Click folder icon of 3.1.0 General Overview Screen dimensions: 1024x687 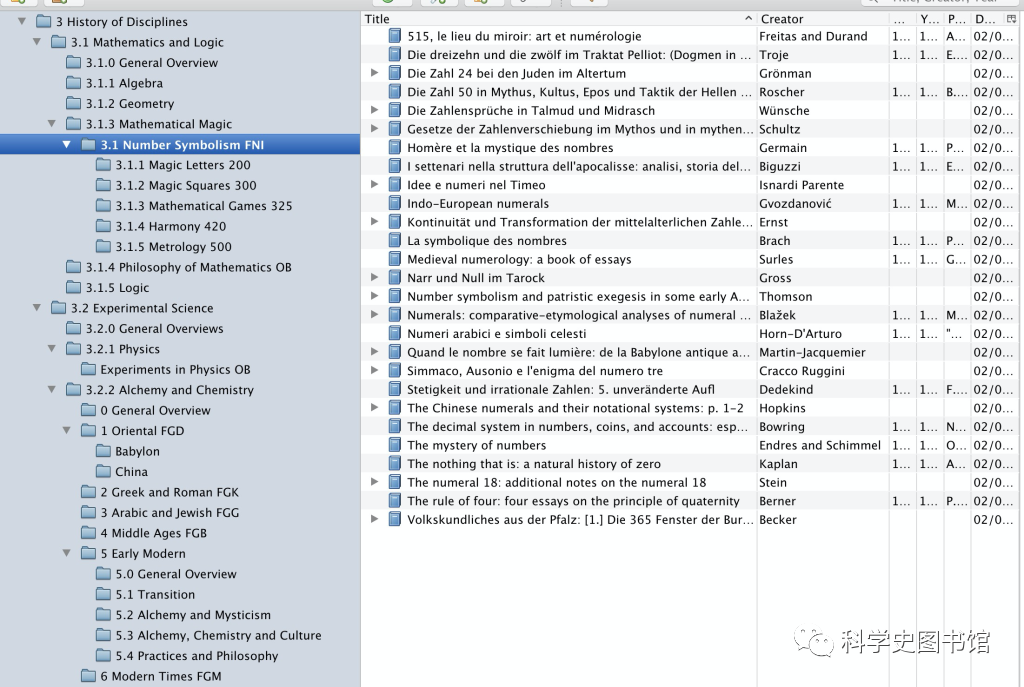(74, 63)
